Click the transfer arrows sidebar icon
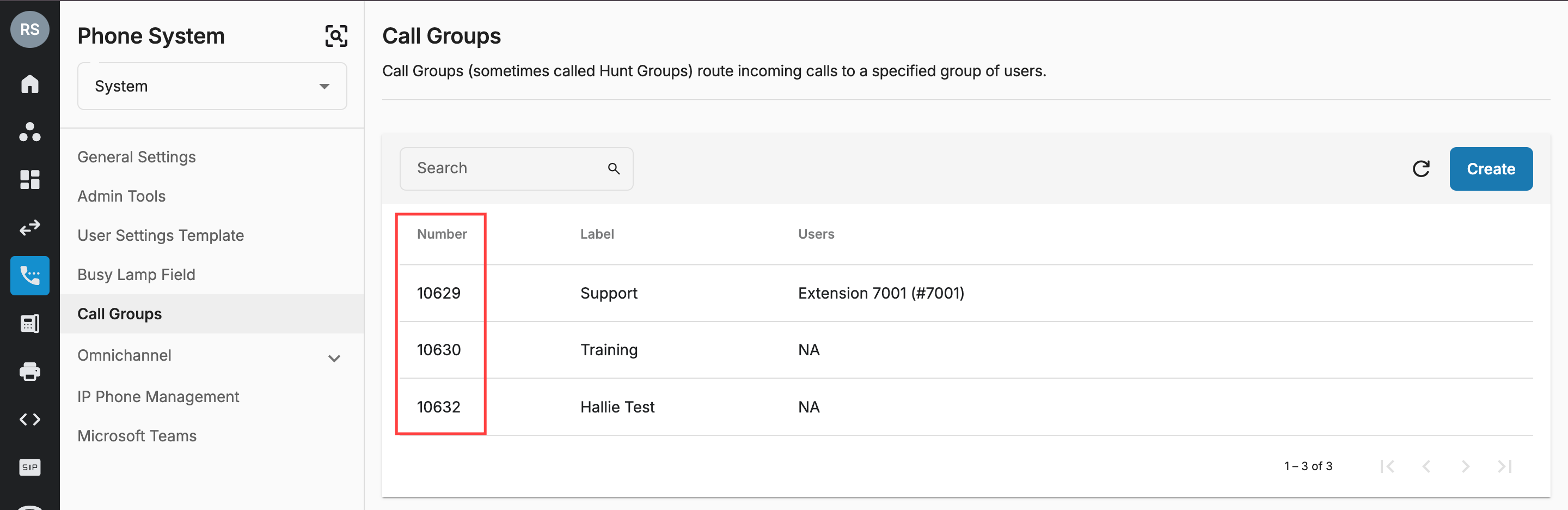1568x510 pixels. [x=30, y=227]
